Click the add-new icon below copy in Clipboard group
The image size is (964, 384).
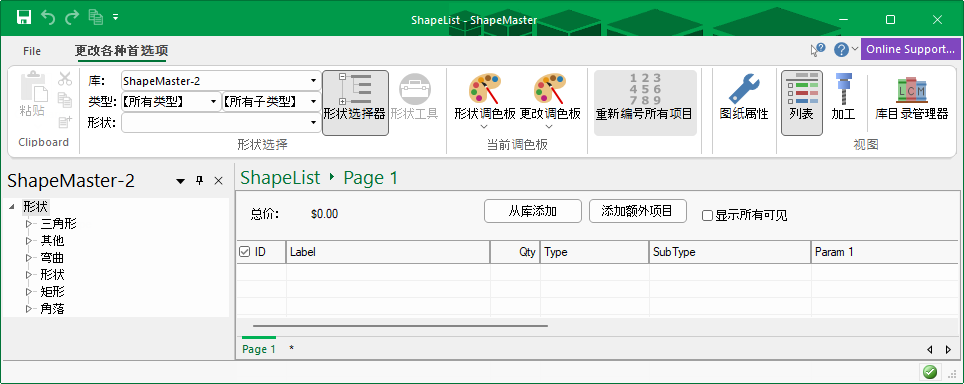point(65,122)
